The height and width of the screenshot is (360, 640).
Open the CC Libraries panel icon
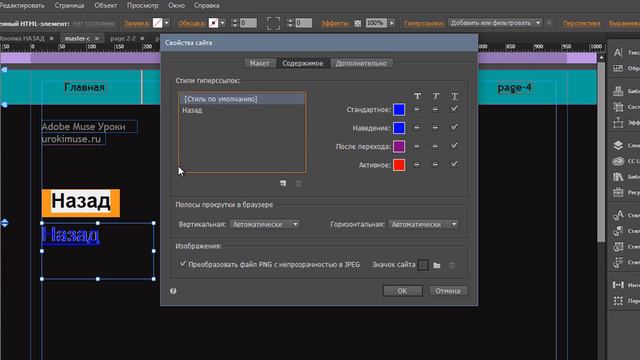pyautogui.click(x=618, y=161)
